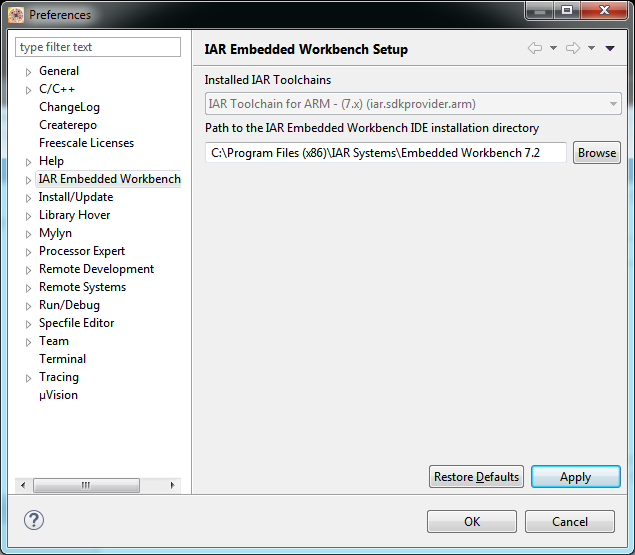This screenshot has height=555, width=635.
Task: Open µVision preferences item
Action: [58, 395]
